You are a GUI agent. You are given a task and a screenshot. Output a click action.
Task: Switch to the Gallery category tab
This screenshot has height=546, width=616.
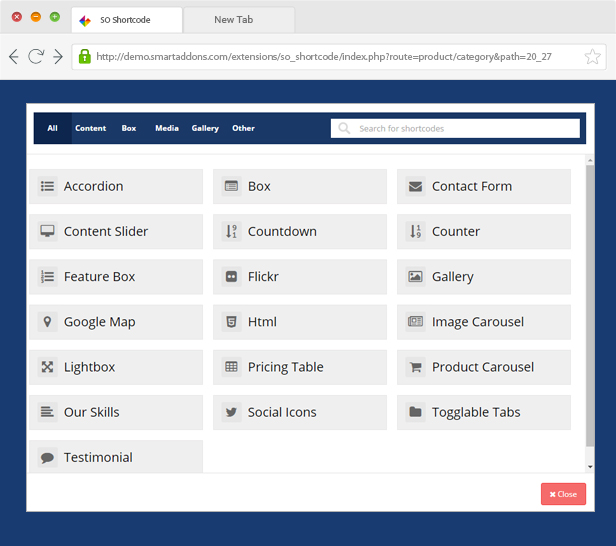(x=205, y=128)
